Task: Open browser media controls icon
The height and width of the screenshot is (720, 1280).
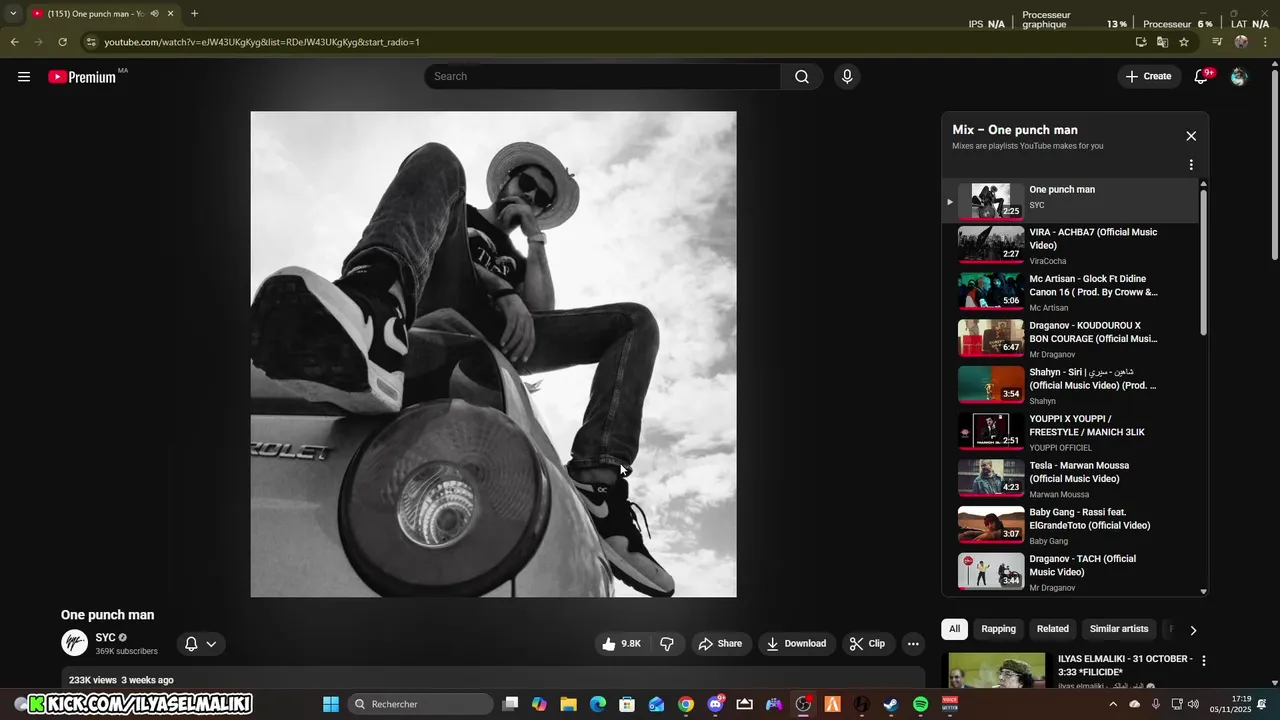Action: pyautogui.click(x=1217, y=42)
